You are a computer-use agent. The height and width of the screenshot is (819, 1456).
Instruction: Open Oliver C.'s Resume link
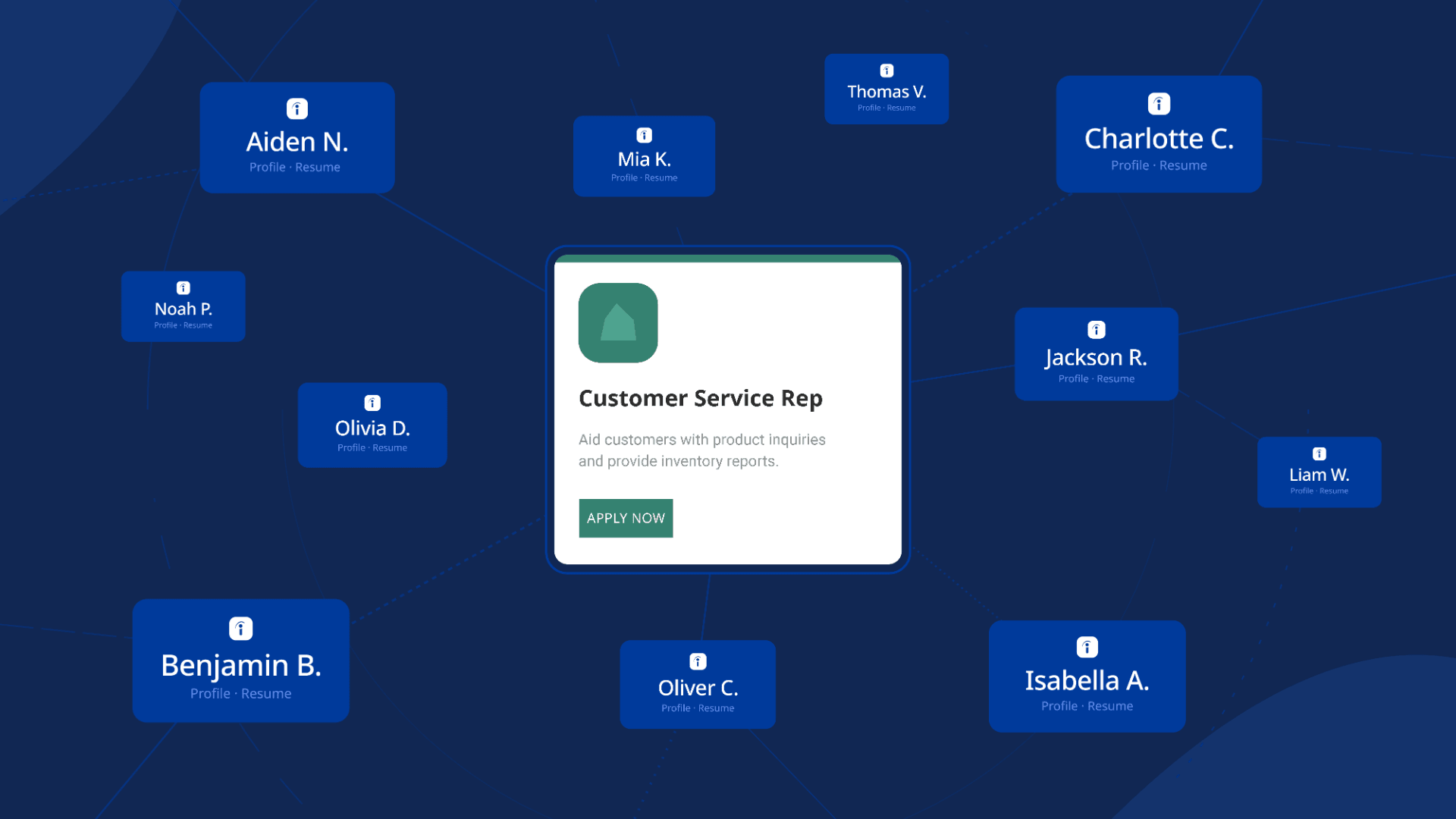(716, 708)
